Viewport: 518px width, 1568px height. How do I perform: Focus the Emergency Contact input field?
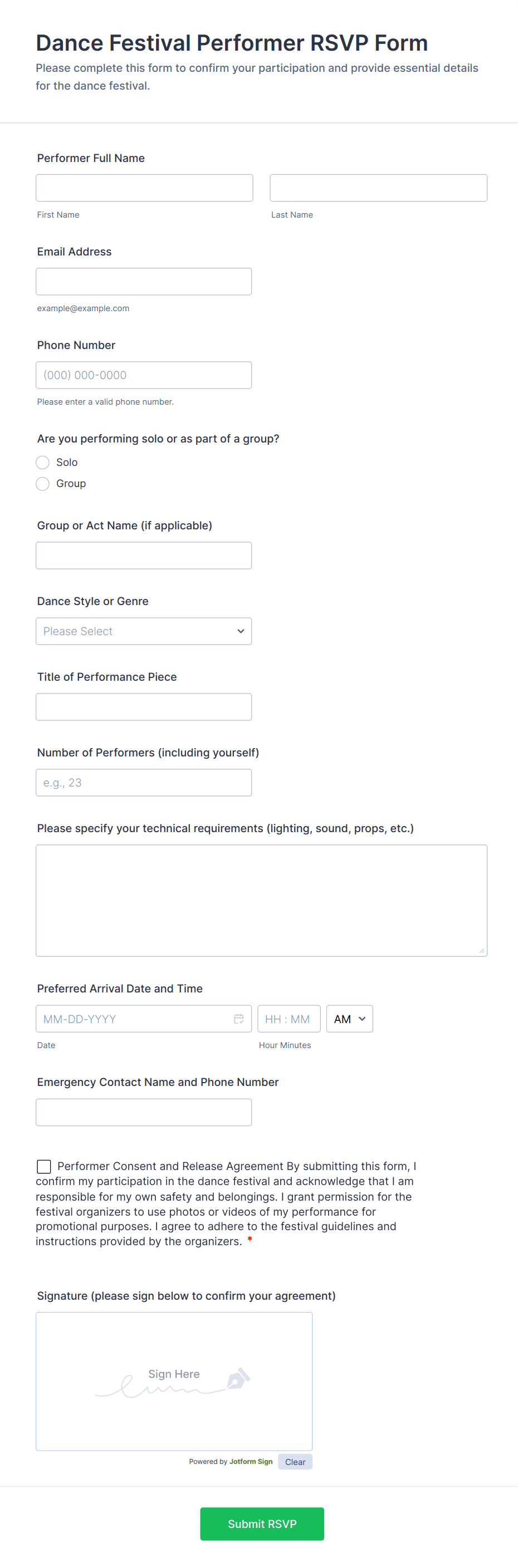[x=144, y=1112]
